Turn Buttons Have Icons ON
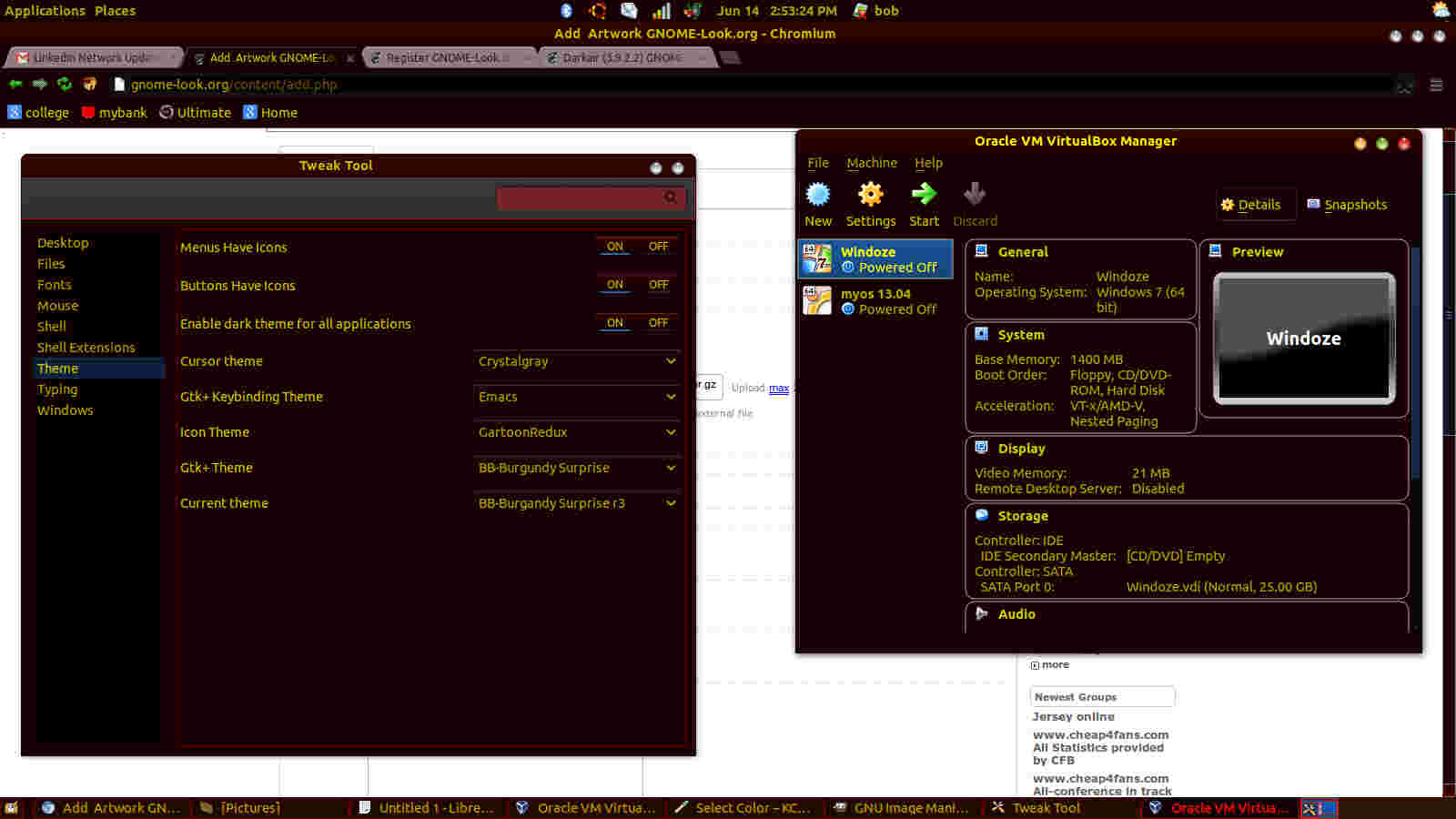1456x819 pixels. pyautogui.click(x=615, y=285)
